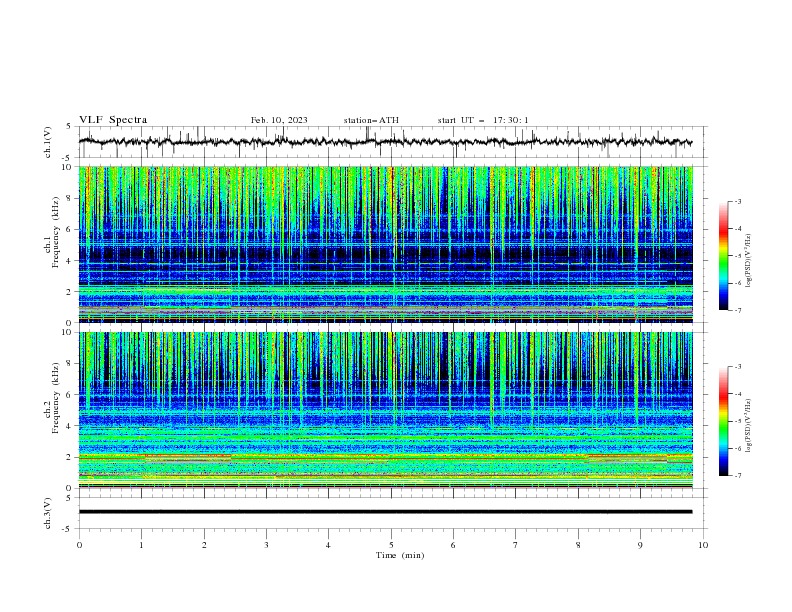The width and height of the screenshot is (792, 612).
Task: Click the time axis tick label '8'
Action: [x=578, y=545]
